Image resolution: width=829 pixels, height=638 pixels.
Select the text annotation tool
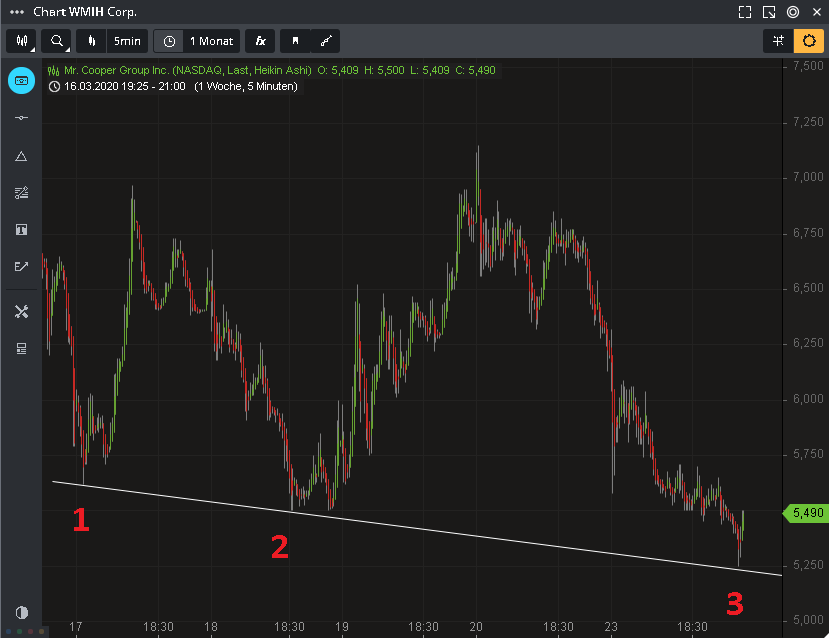tap(21, 229)
